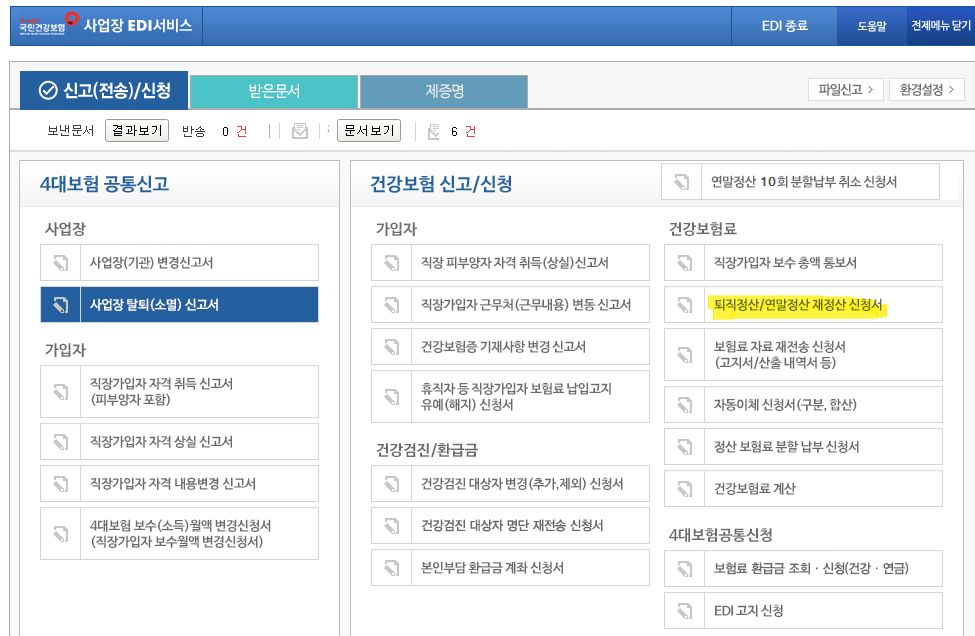This screenshot has width=975, height=636.
Task: Open 자동이체 신청서(구분, 합산)
Action: pyautogui.click(x=803, y=405)
